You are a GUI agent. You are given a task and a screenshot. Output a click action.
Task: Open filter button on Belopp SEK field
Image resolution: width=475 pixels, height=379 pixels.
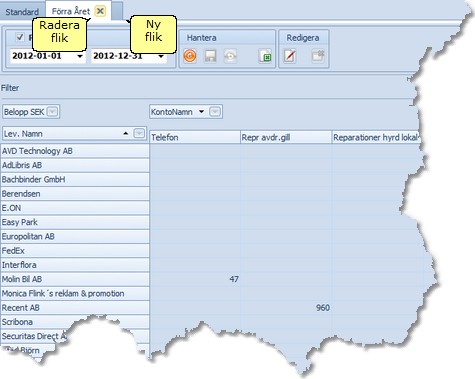(52, 111)
